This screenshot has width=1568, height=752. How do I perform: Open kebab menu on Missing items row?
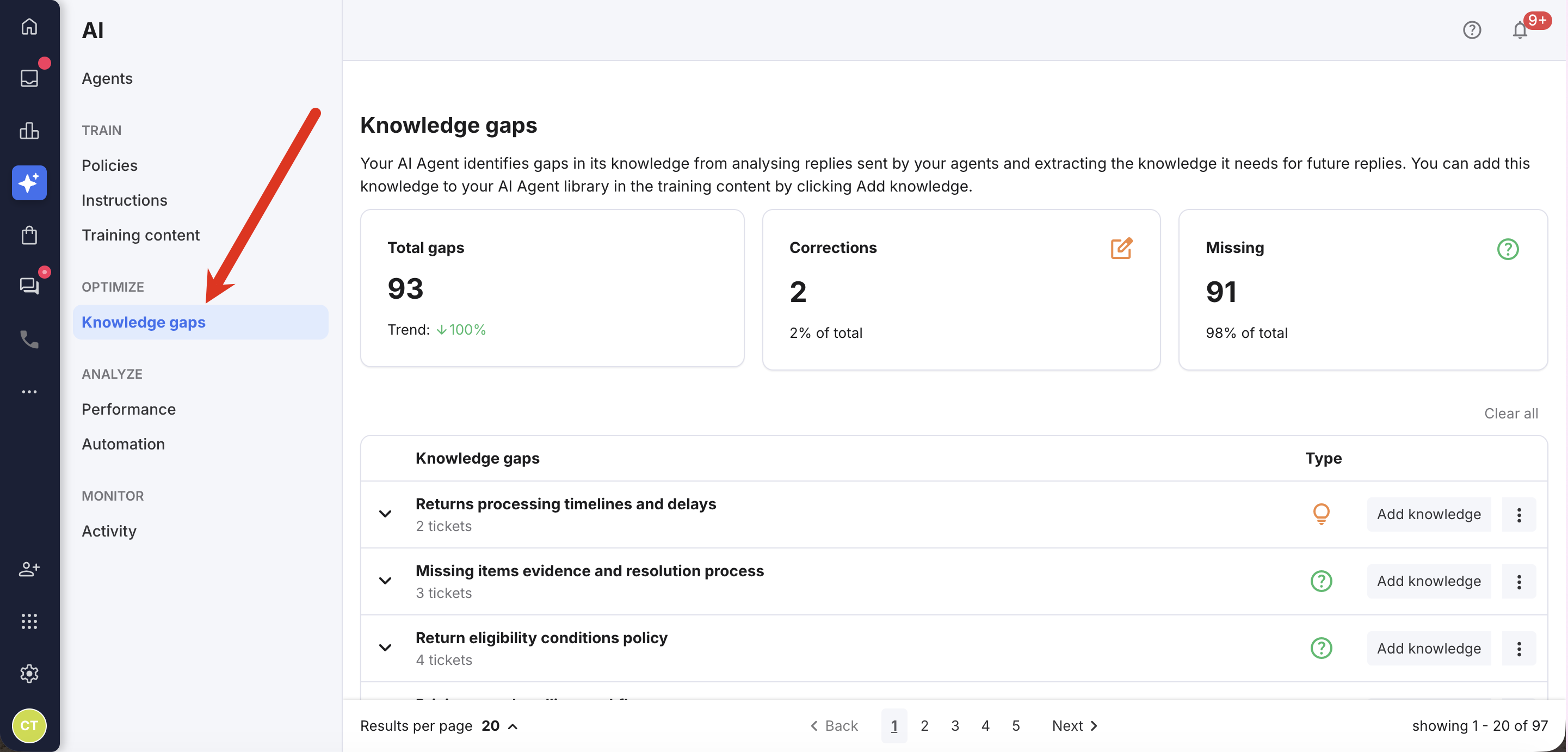1518,581
